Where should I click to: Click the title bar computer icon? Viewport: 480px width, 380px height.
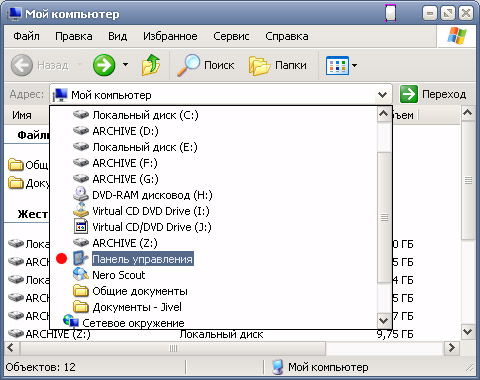tap(14, 14)
